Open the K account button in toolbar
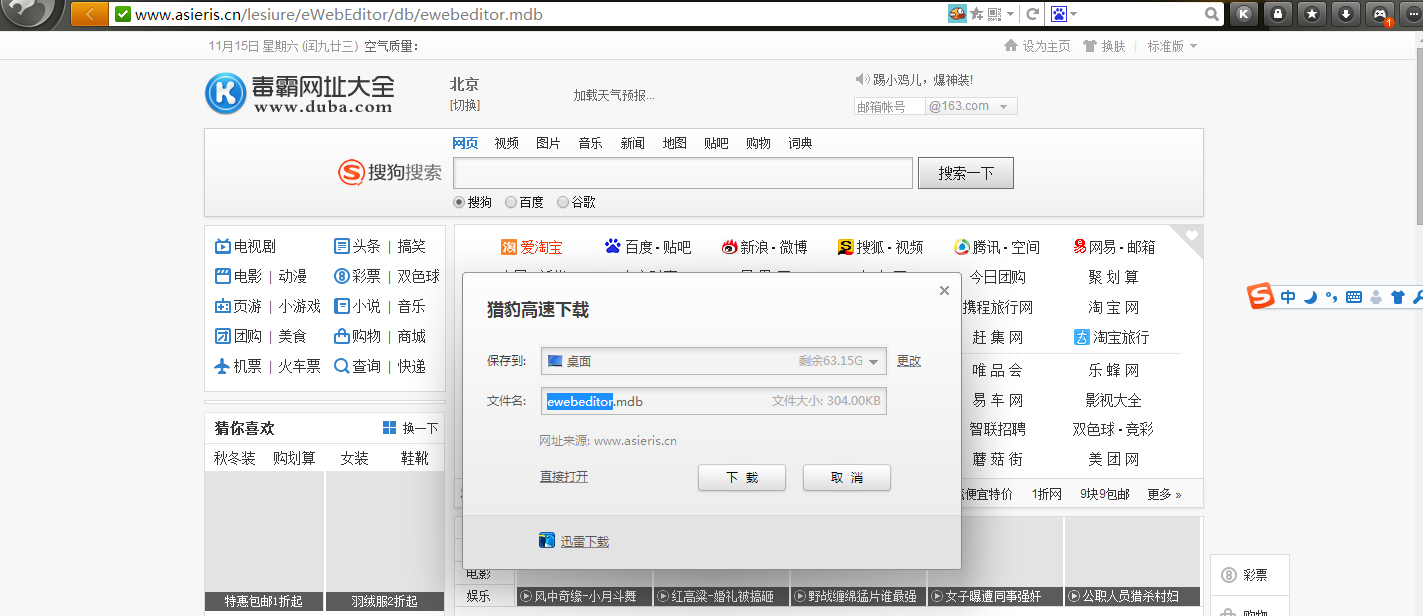The image size is (1423, 616). (x=1243, y=14)
